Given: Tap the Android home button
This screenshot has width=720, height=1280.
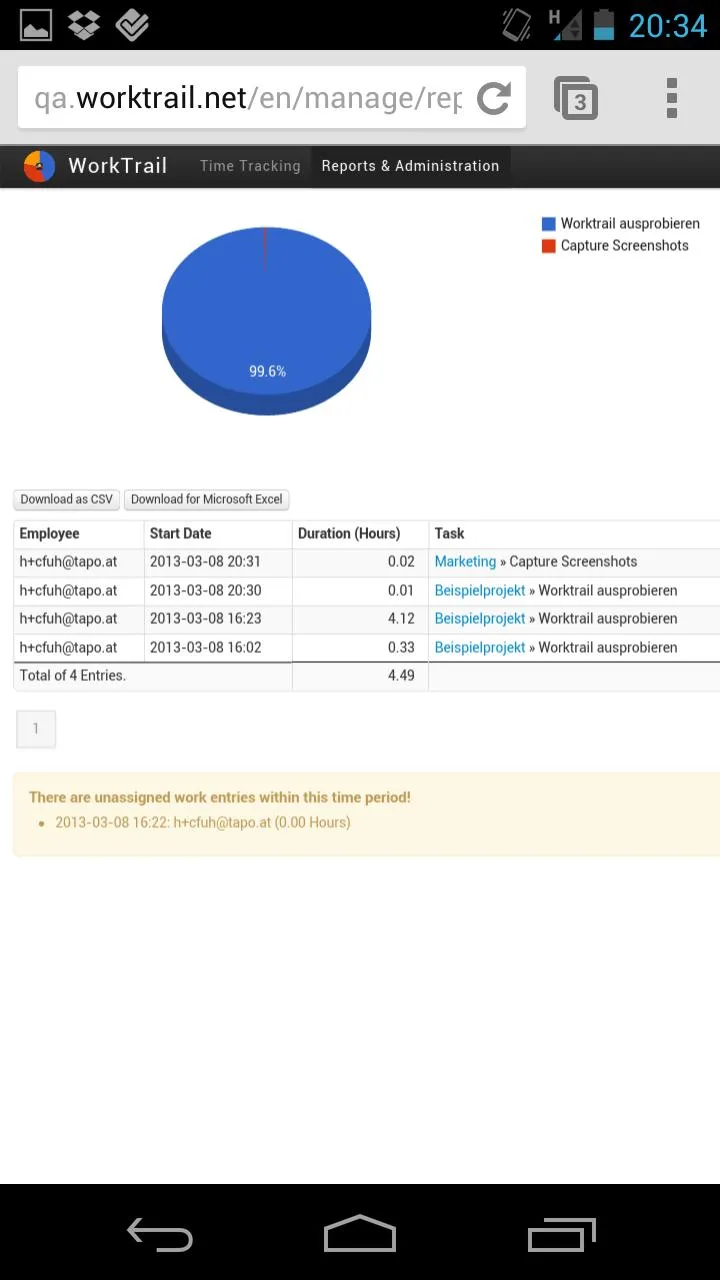Looking at the screenshot, I should (x=360, y=1233).
